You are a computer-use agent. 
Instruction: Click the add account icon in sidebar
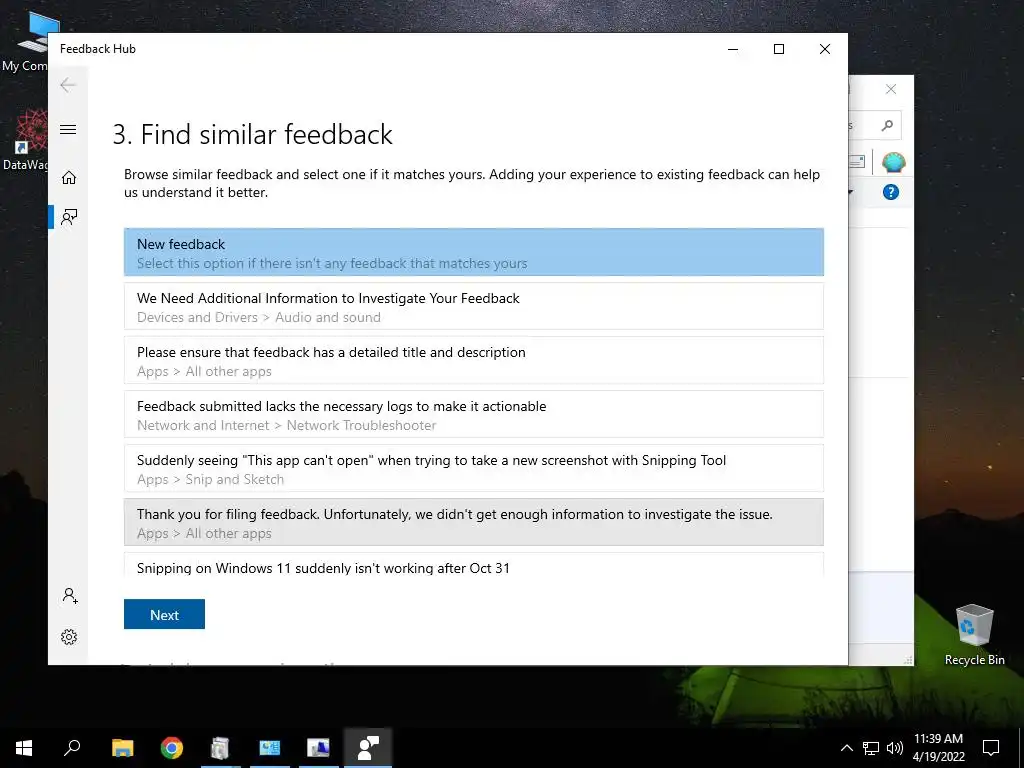click(70, 596)
